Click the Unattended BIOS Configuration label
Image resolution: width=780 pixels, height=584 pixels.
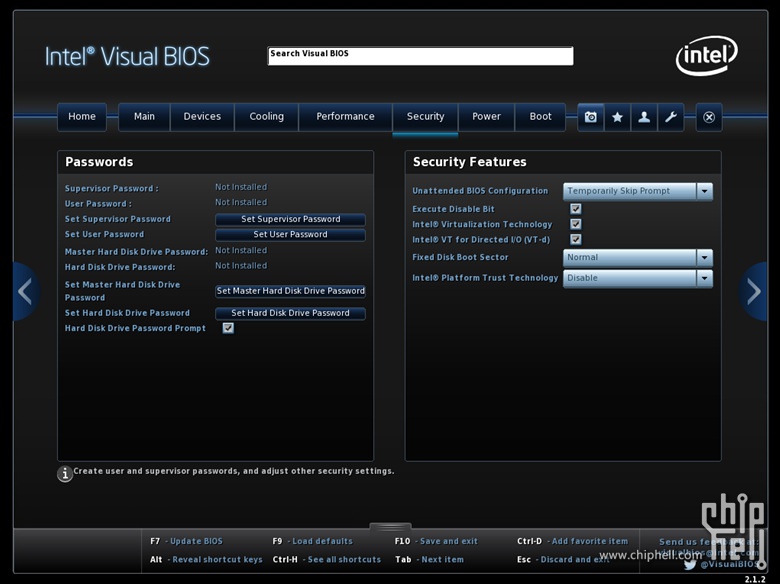pos(480,191)
